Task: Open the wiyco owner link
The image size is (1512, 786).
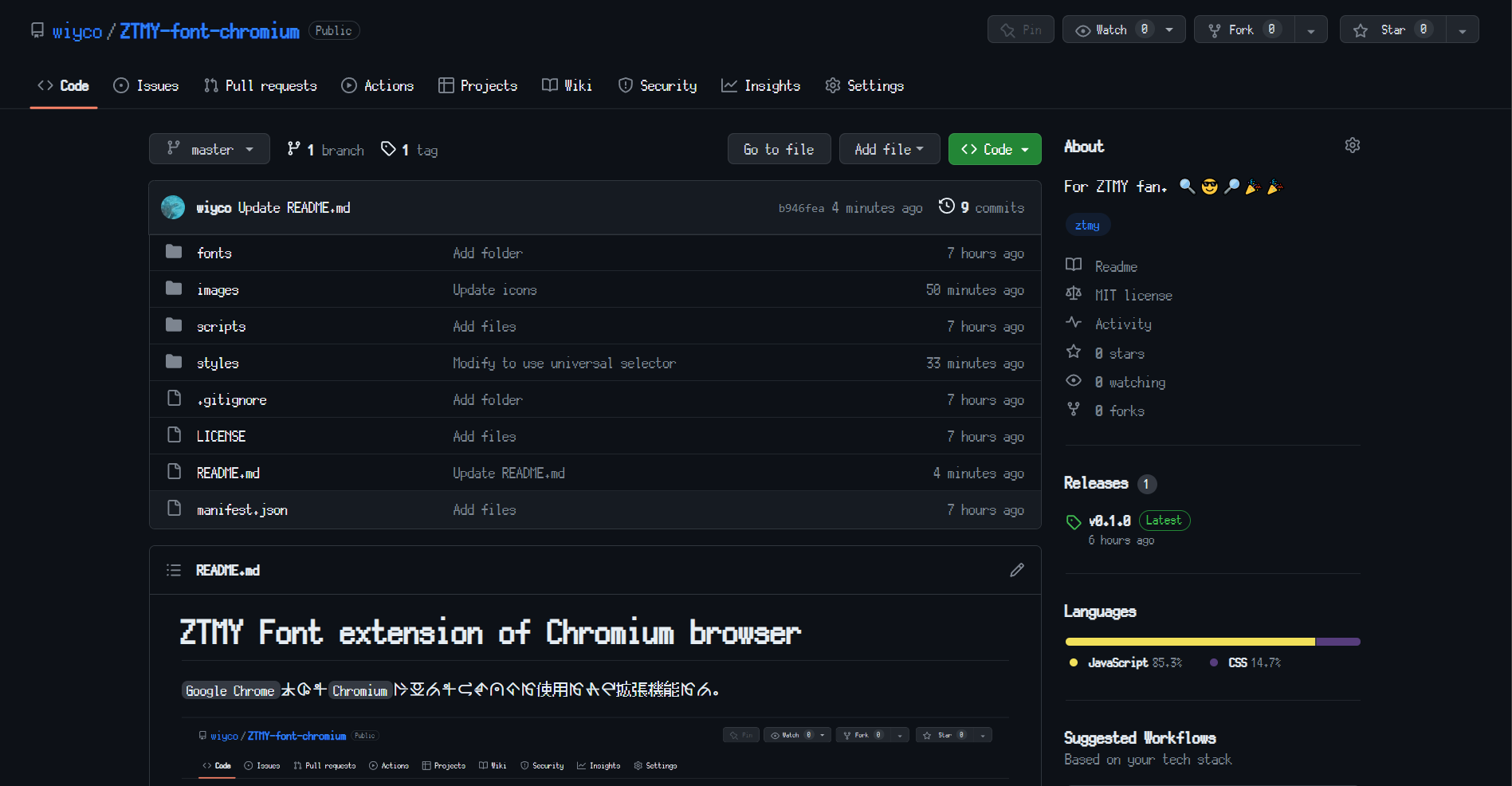Action: coord(77,31)
